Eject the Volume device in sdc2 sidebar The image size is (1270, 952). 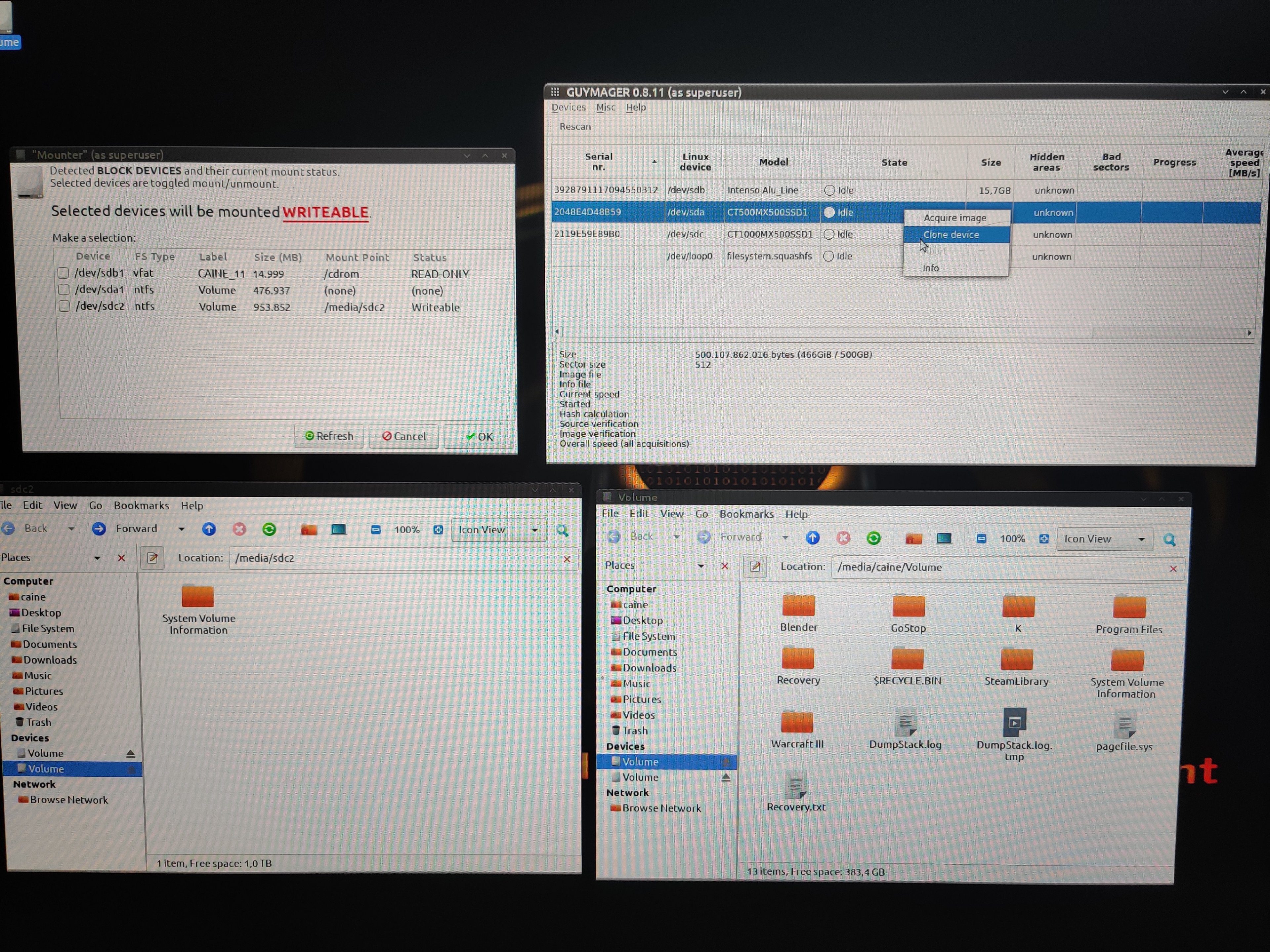coord(130,753)
